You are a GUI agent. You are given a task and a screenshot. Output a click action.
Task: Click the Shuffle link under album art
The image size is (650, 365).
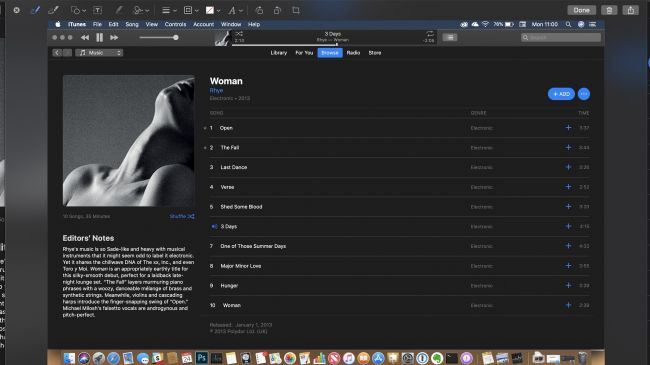(x=182, y=216)
